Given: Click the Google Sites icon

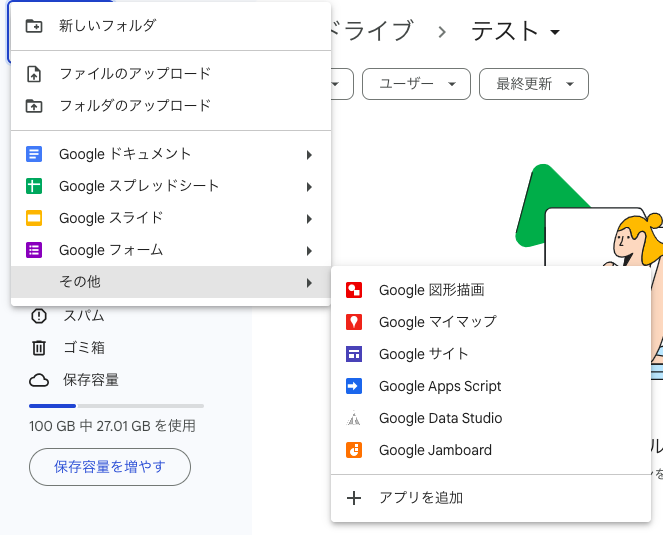Looking at the screenshot, I should coord(354,354).
